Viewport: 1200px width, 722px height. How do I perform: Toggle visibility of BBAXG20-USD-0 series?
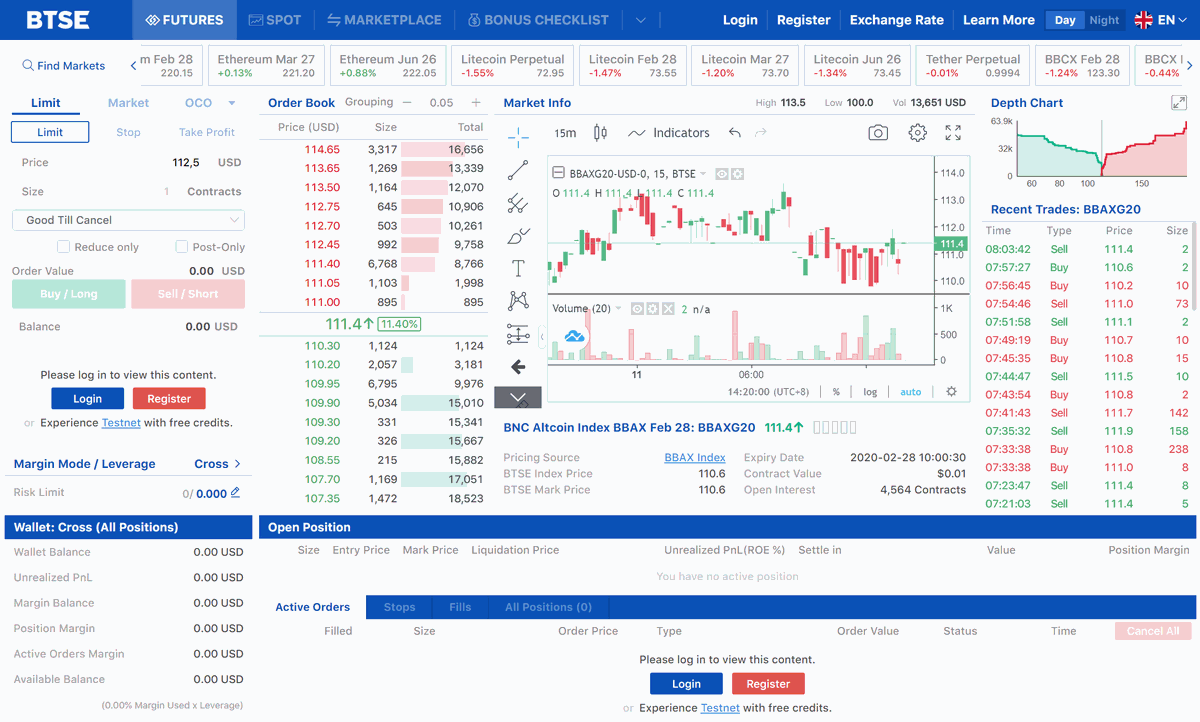(722, 174)
